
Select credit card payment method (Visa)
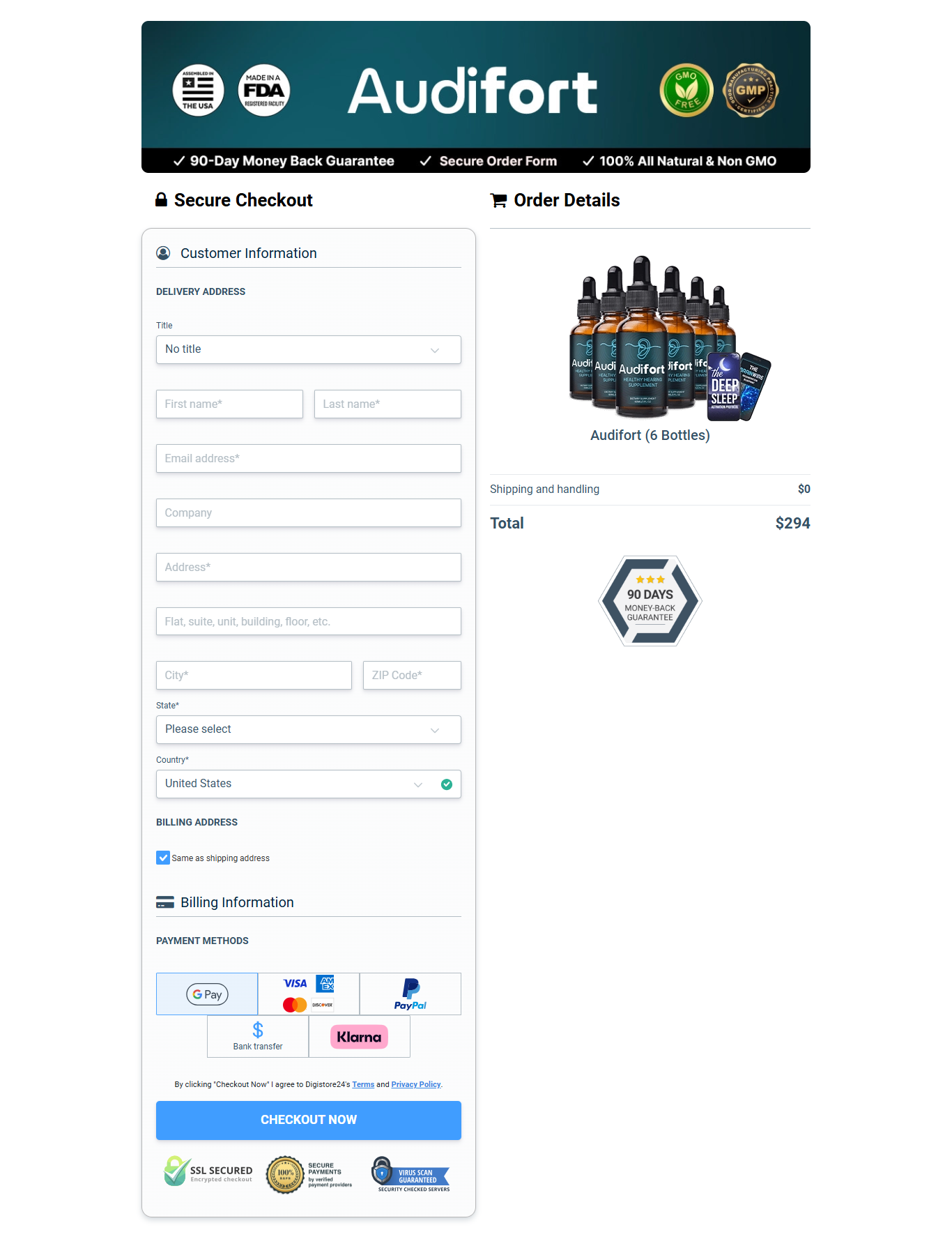[x=309, y=994]
